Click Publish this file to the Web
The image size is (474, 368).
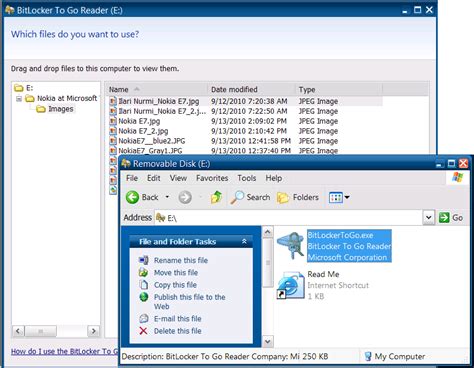coord(189,302)
